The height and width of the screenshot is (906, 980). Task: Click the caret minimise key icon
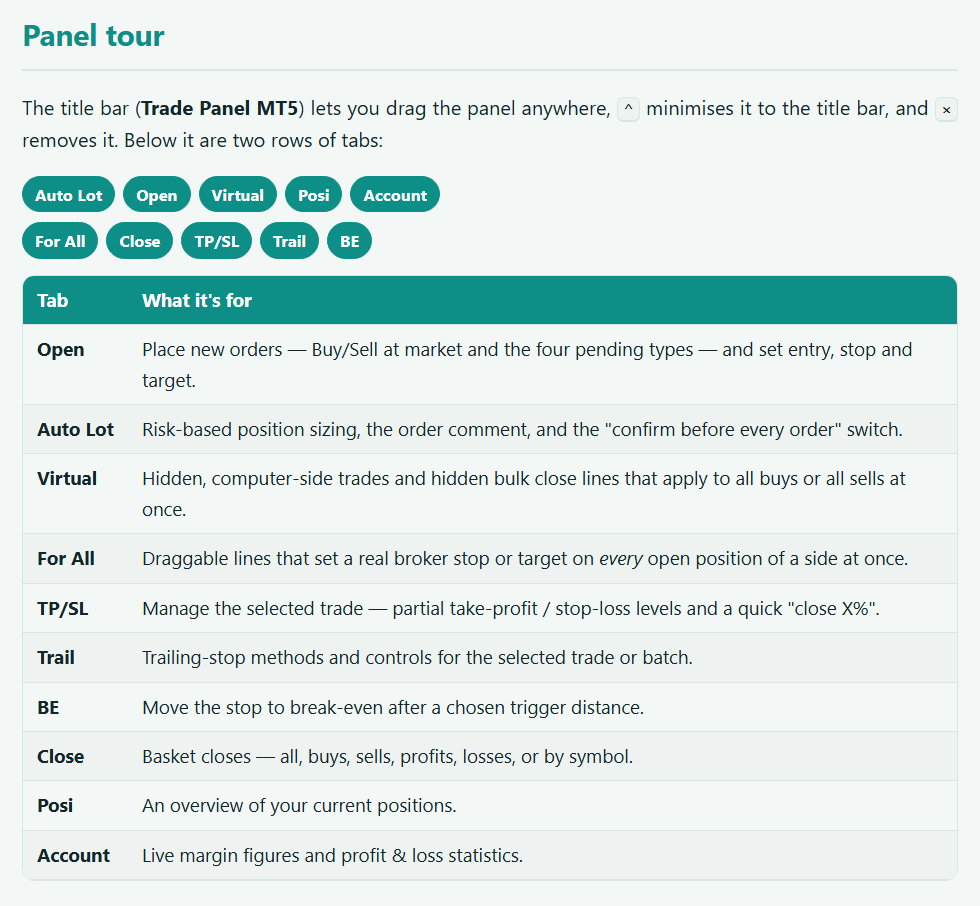628,109
